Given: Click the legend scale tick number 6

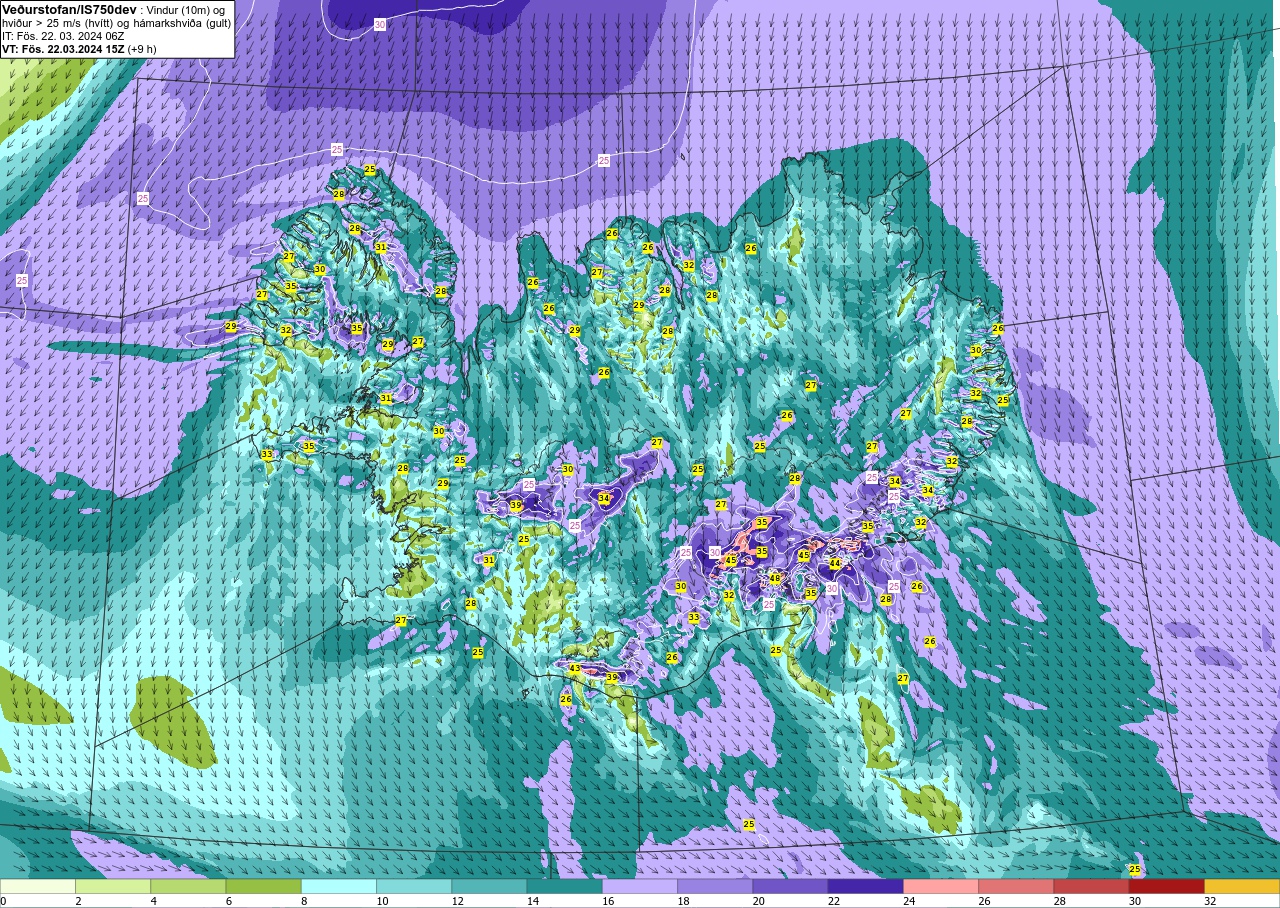Looking at the screenshot, I should [x=228, y=901].
